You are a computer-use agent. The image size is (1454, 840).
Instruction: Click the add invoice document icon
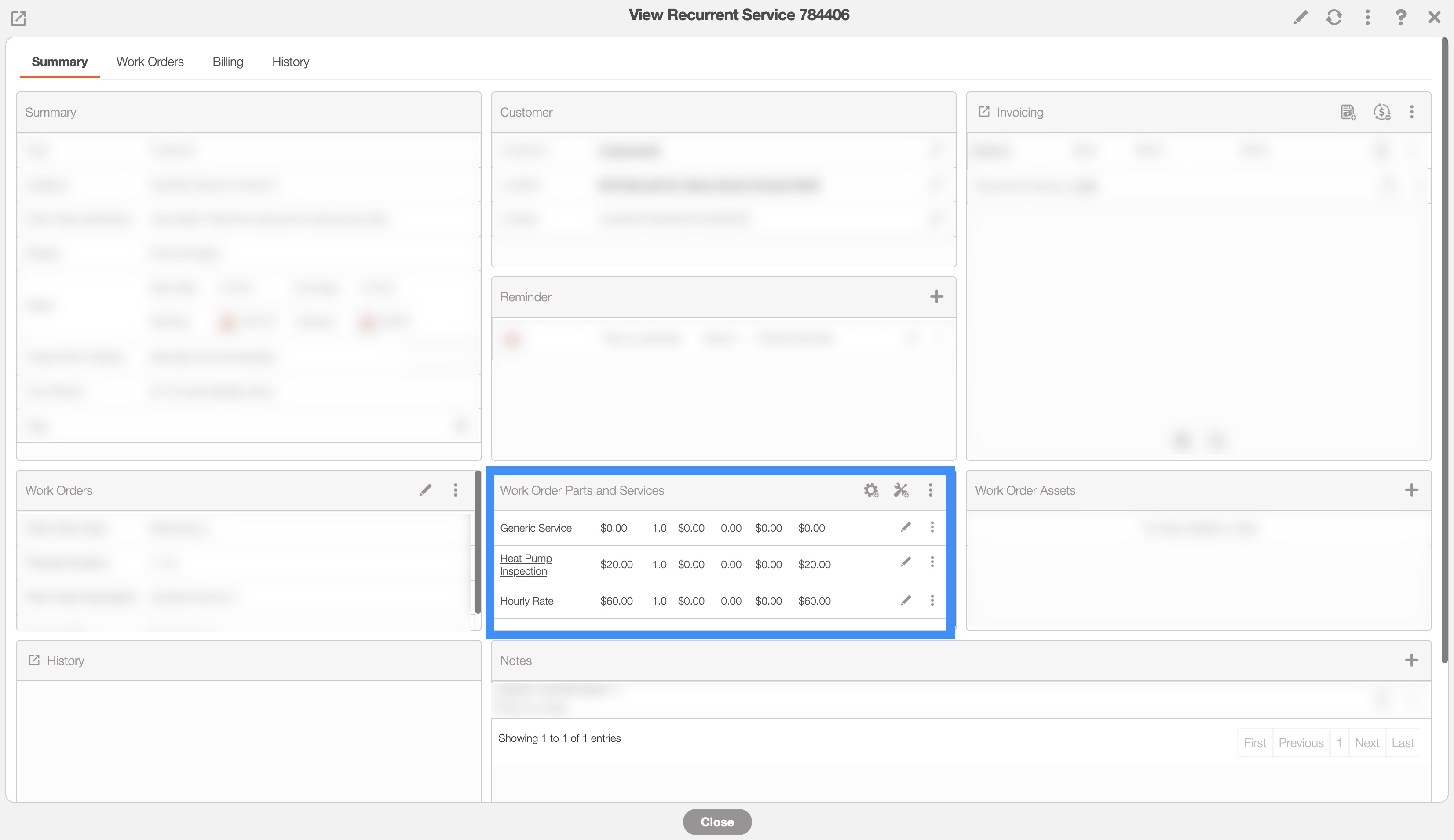click(1348, 112)
